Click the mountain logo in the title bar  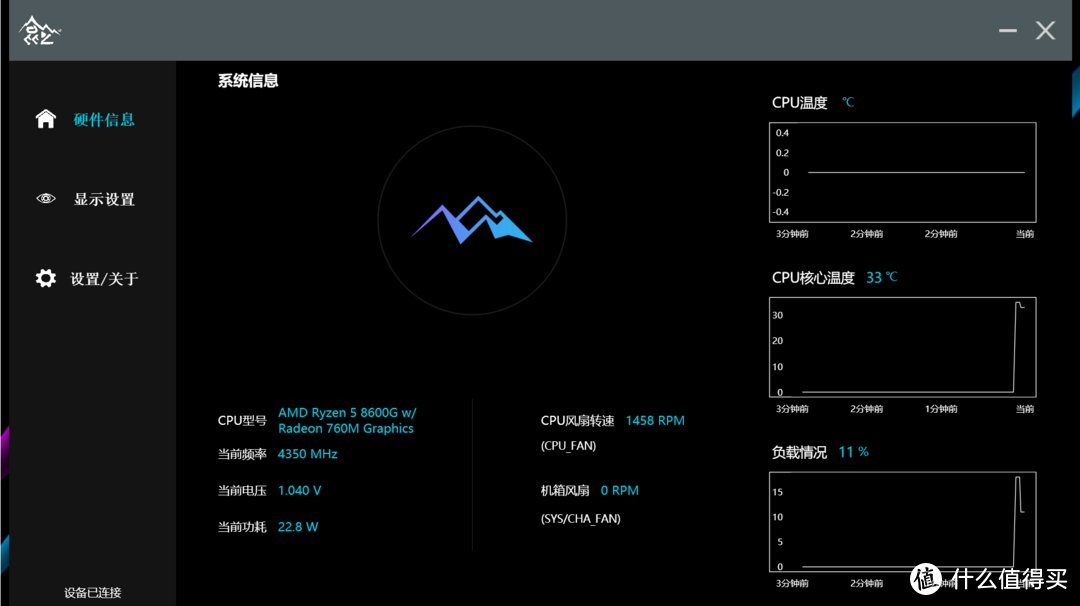click(x=40, y=31)
